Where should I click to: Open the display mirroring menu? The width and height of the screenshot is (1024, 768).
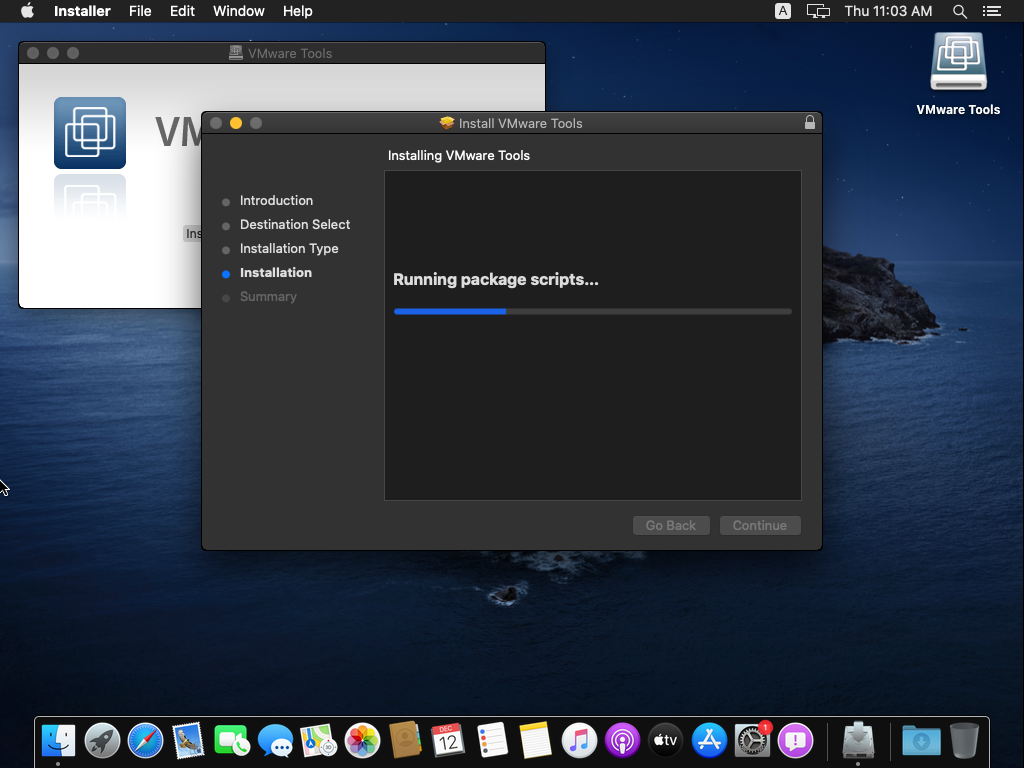pyautogui.click(x=819, y=11)
